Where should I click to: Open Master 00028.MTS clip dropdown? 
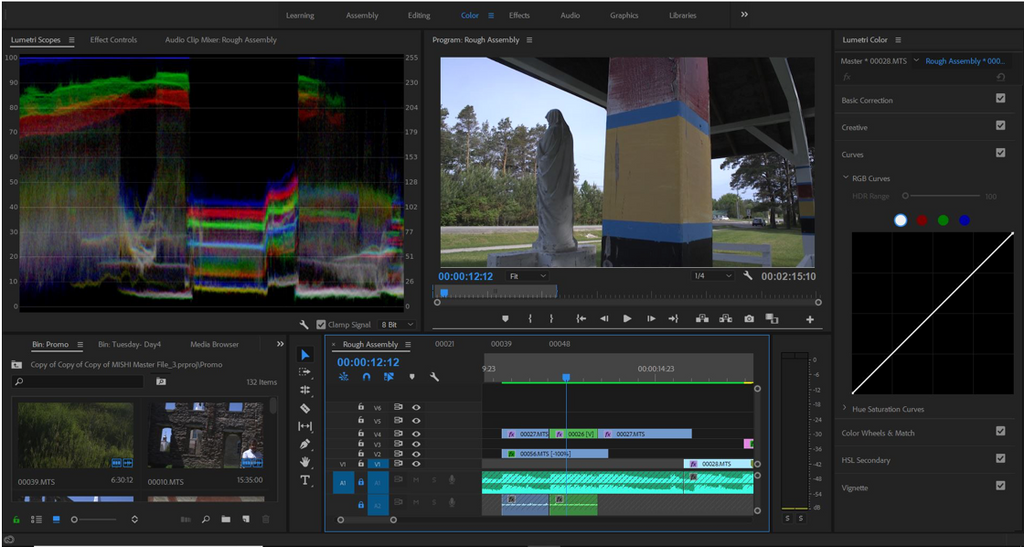[x=916, y=61]
